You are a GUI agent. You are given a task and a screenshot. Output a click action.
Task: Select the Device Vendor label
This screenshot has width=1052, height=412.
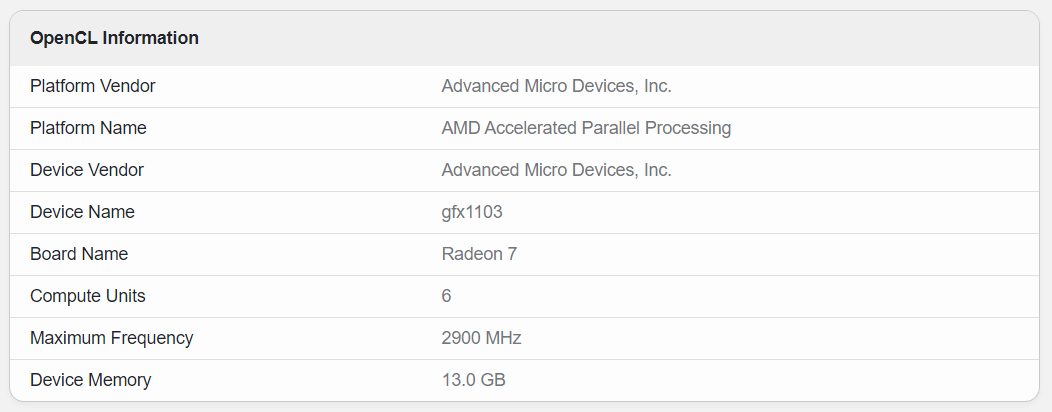(x=87, y=170)
